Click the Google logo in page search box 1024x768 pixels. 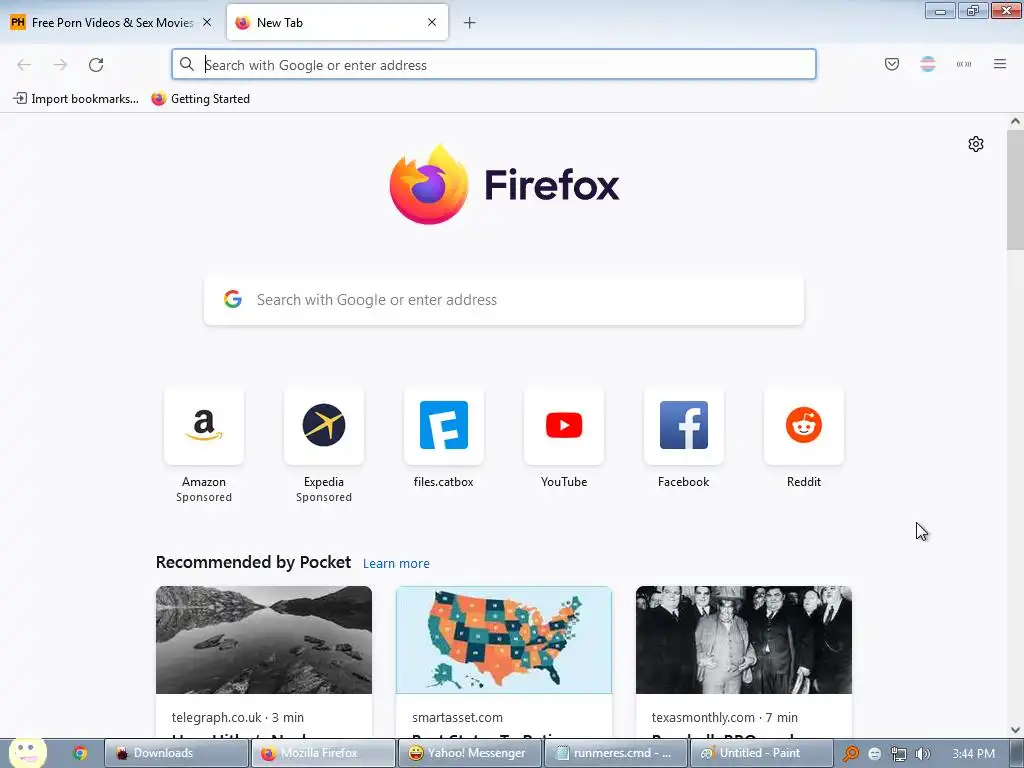[233, 300]
